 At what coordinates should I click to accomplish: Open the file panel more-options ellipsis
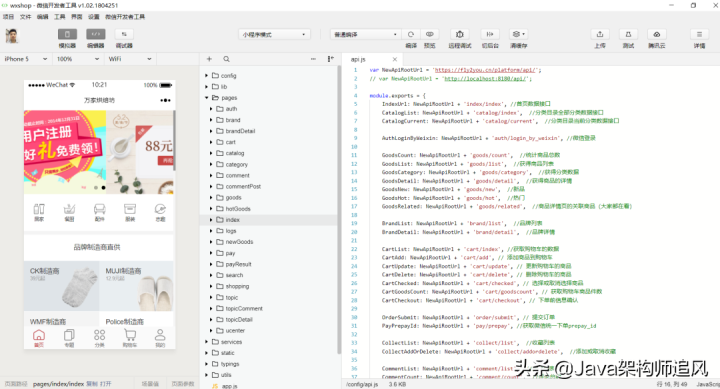(x=313, y=59)
